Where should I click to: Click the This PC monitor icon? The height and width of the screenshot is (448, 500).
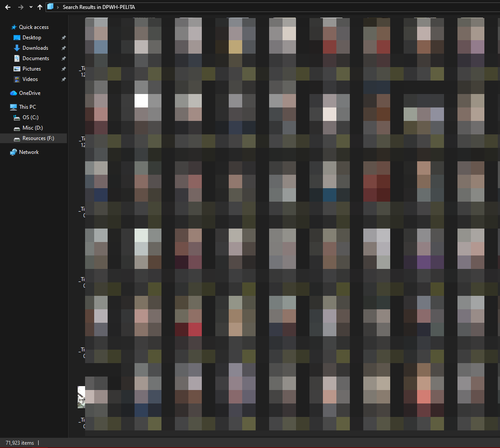(13, 107)
